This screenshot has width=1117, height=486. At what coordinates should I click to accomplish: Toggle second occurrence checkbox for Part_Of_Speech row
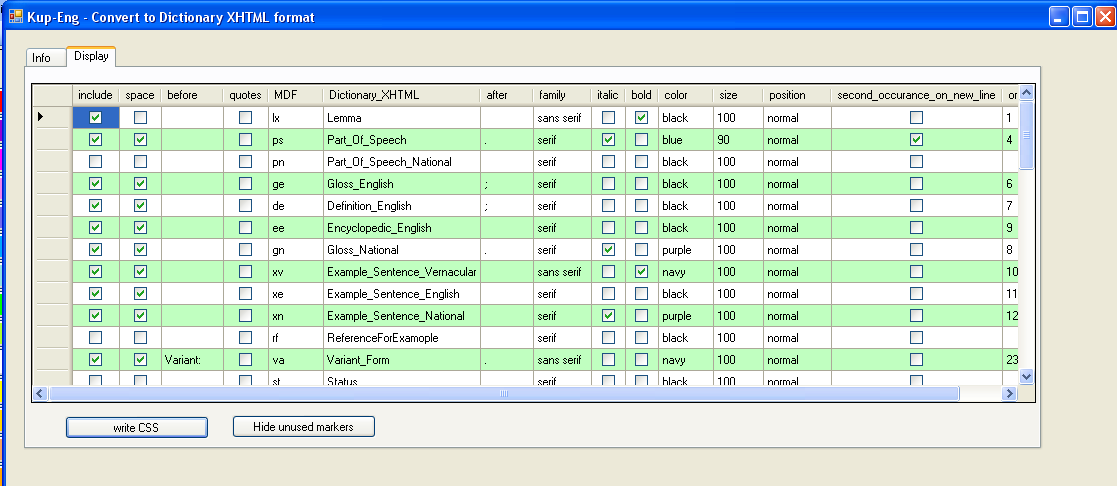[916, 140]
